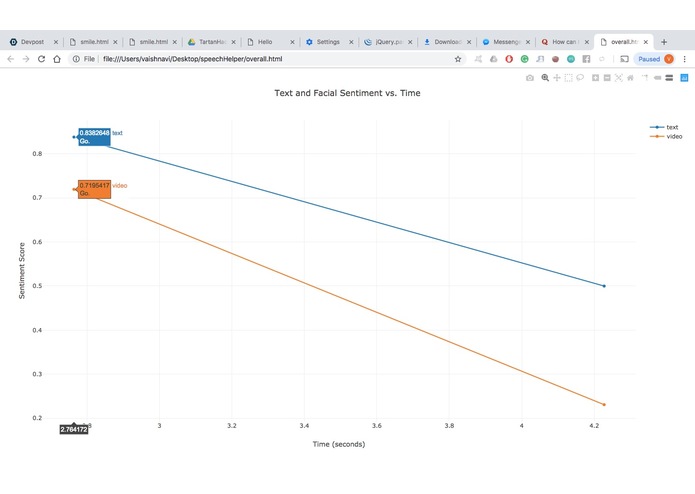Select the Plotly pan tool
Screen dimensions: 695x494
click(557, 78)
